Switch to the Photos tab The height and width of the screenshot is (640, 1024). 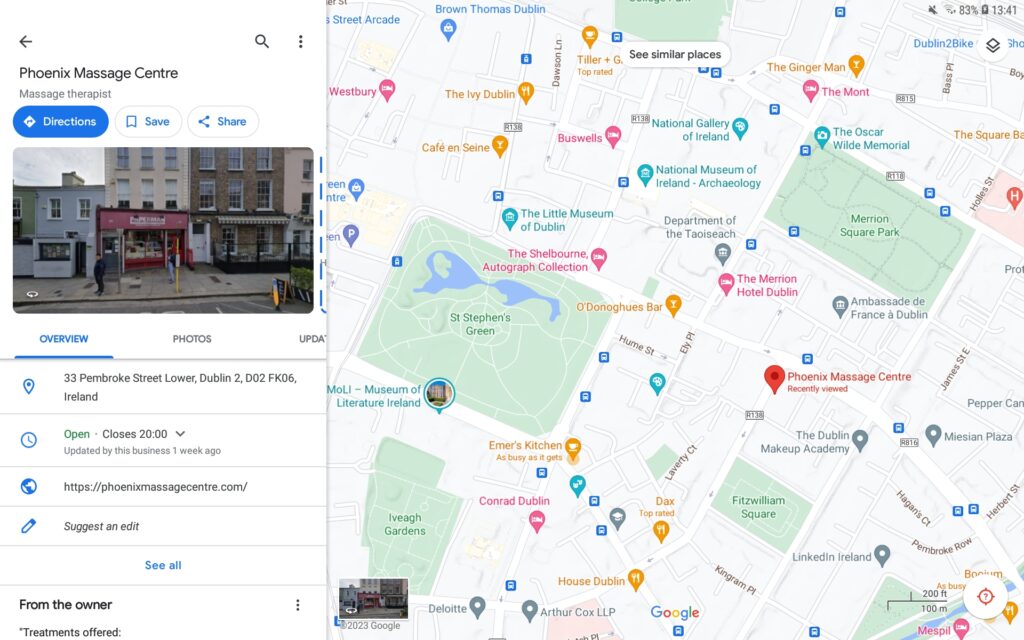(192, 339)
